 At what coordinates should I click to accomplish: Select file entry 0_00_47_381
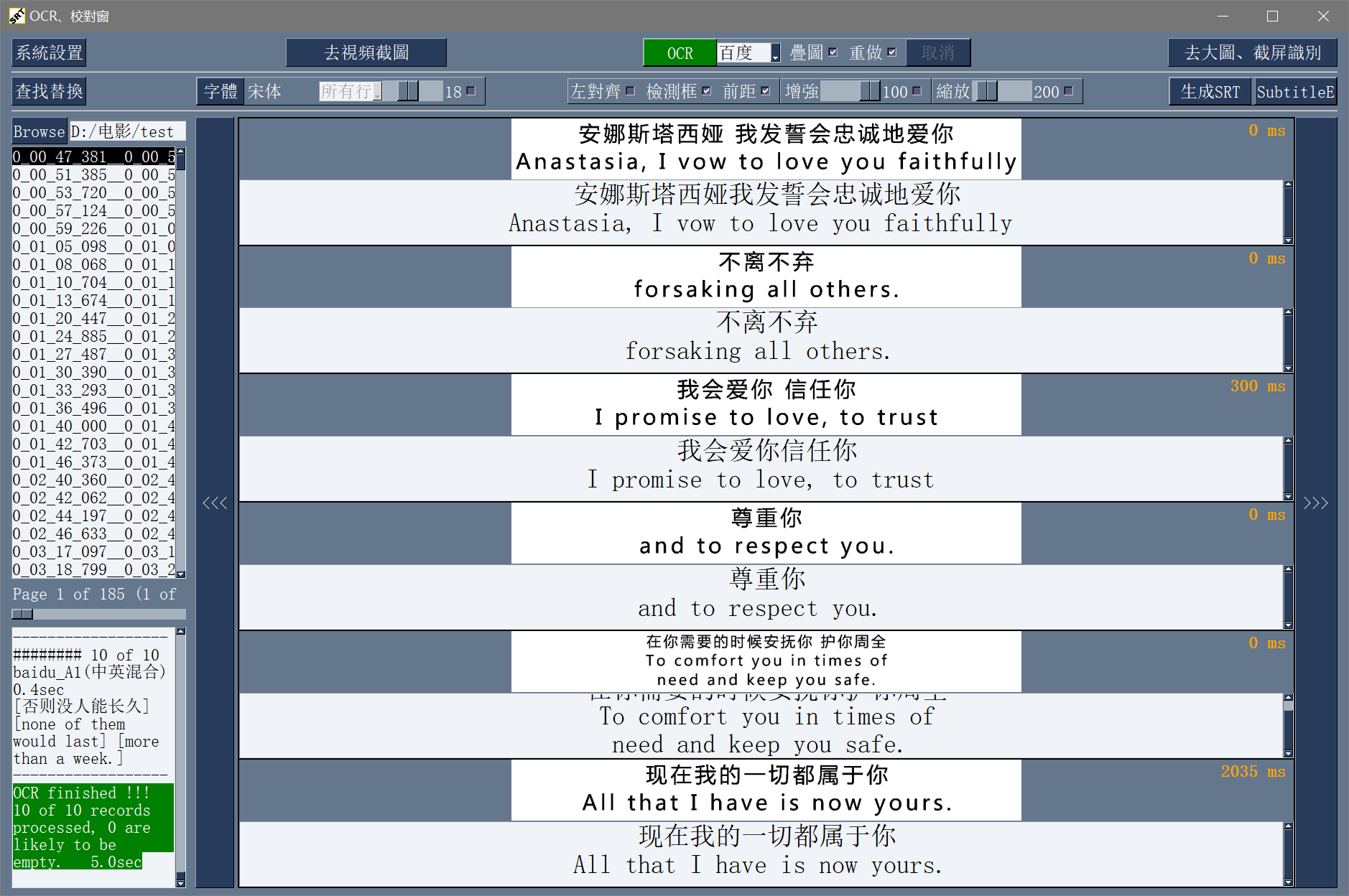pyautogui.click(x=94, y=157)
